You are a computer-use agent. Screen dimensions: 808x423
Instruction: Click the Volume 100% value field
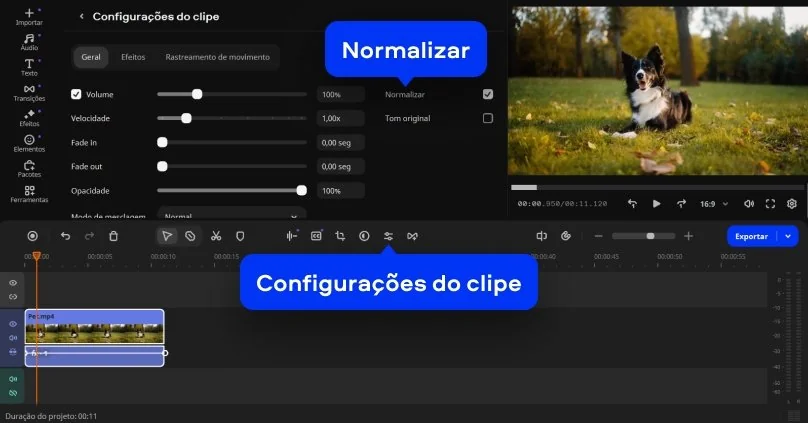341,94
